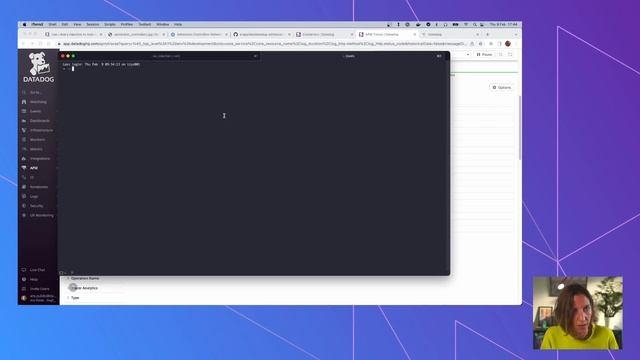
Task: Switch to the GitHub browser tab
Action: coord(261,35)
